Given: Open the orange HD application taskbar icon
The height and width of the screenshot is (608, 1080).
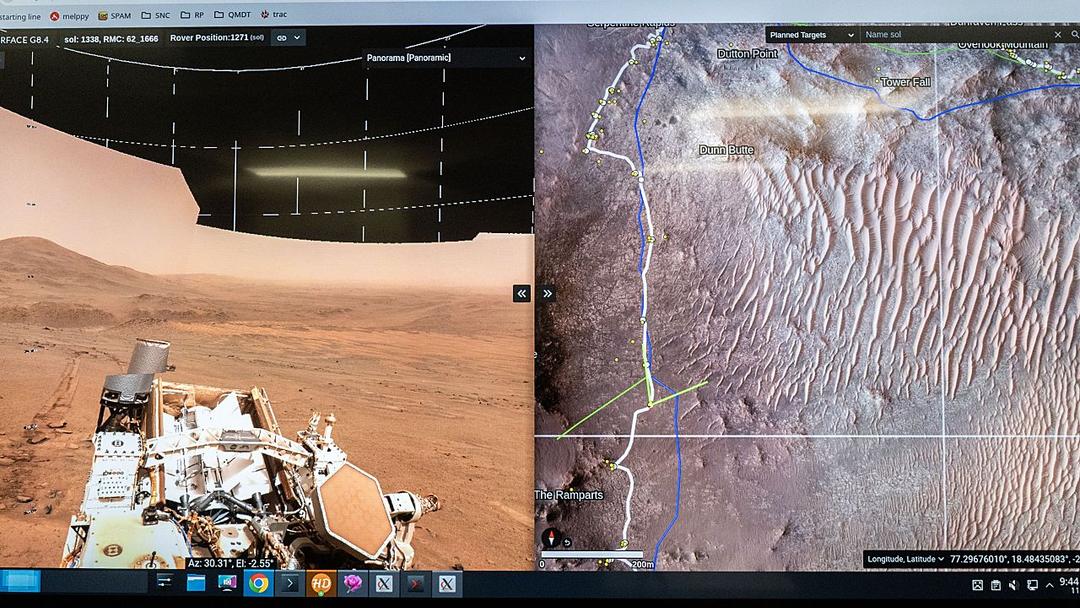Looking at the screenshot, I should pyautogui.click(x=321, y=584).
